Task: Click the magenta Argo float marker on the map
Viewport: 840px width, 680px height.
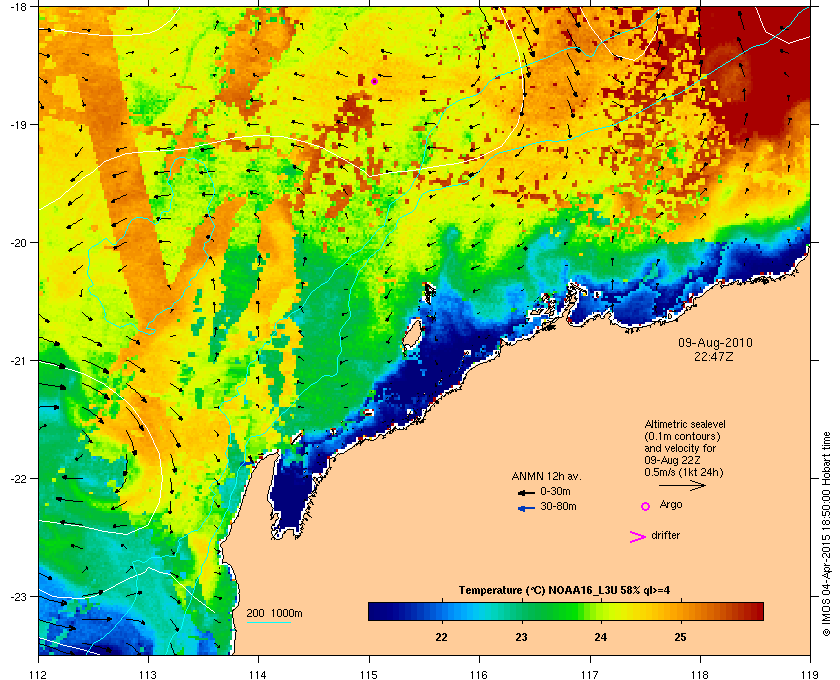Action: point(374,81)
